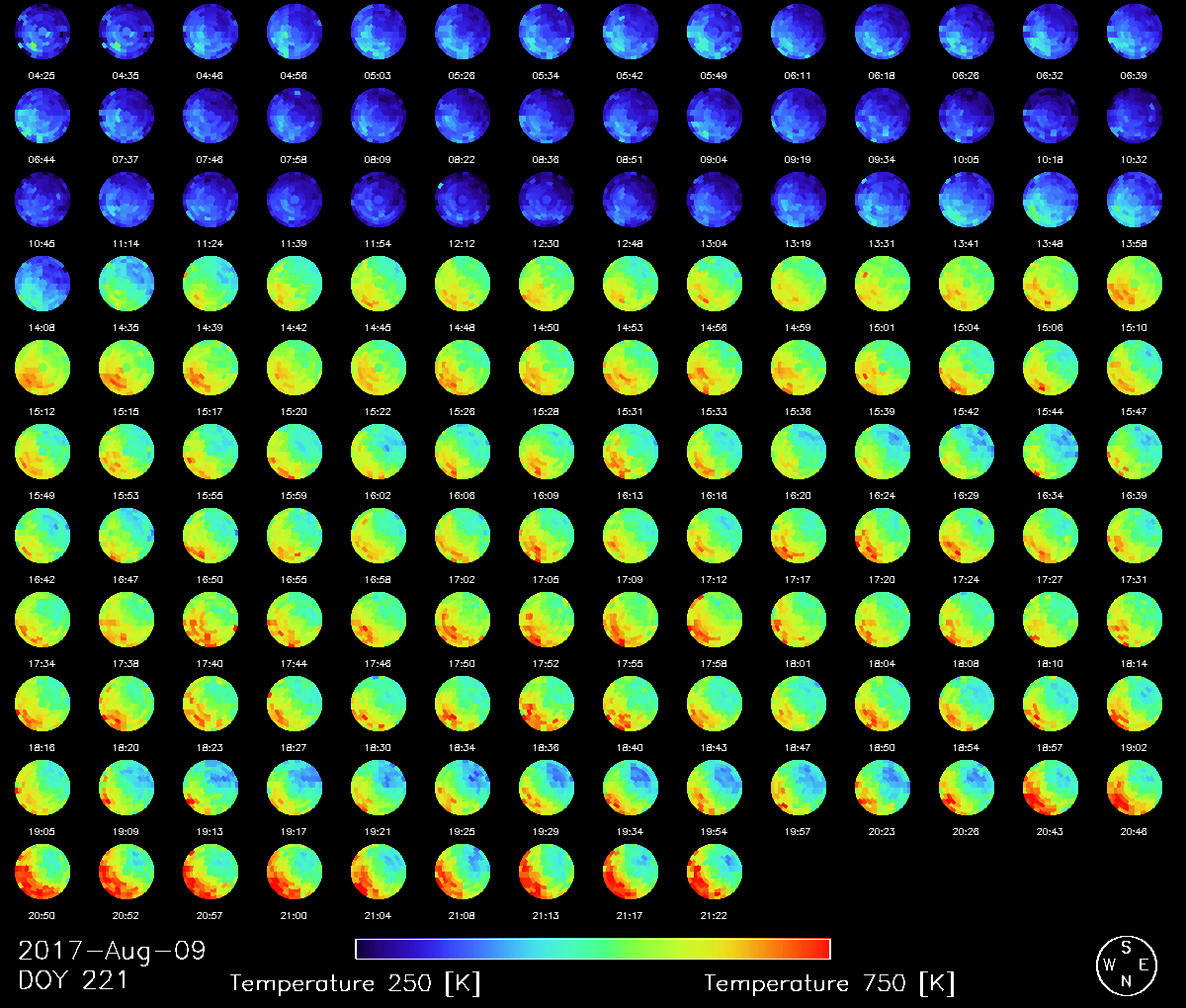This screenshot has width=1186, height=1008.
Task: Click the '12:12' time label
Action: tap(462, 244)
